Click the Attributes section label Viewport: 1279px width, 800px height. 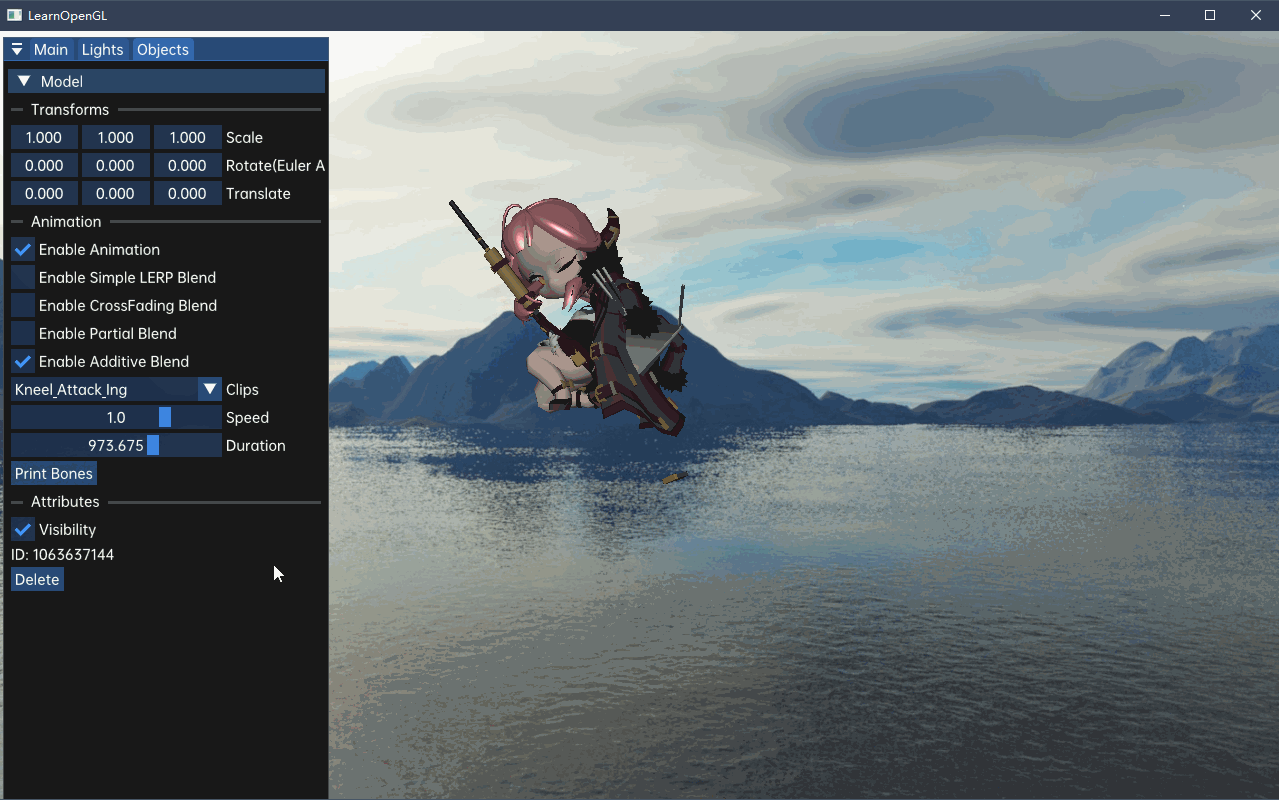pos(65,501)
